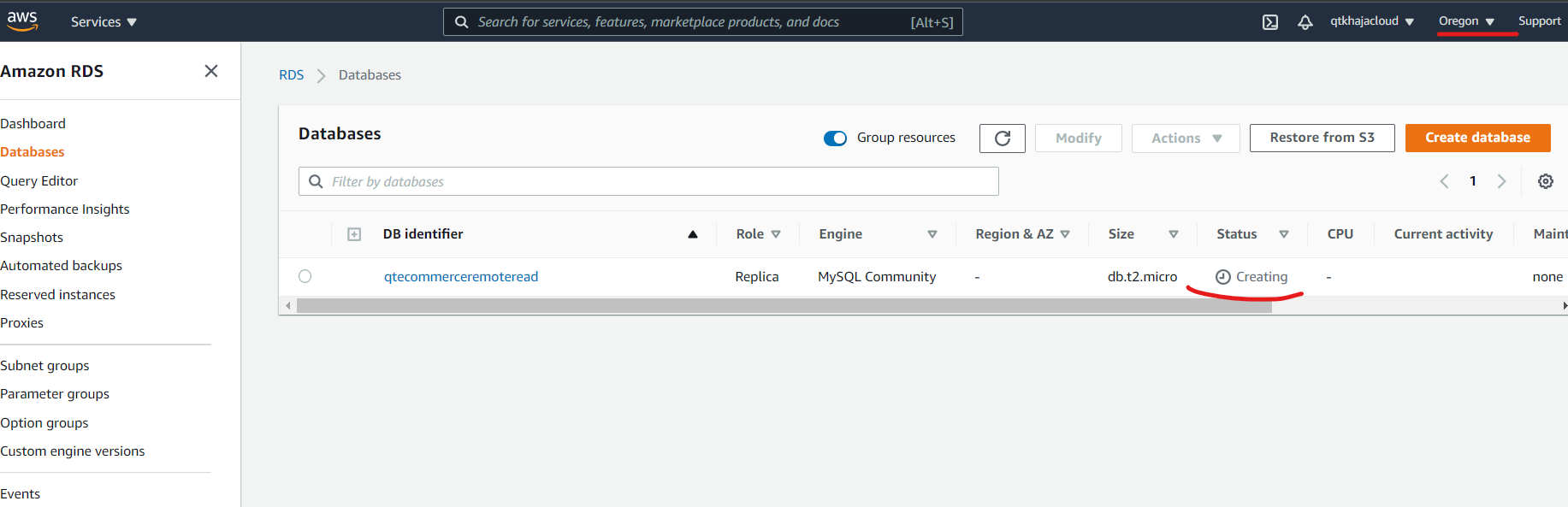
Task: Open the Oregon region selector
Action: coord(1466,21)
